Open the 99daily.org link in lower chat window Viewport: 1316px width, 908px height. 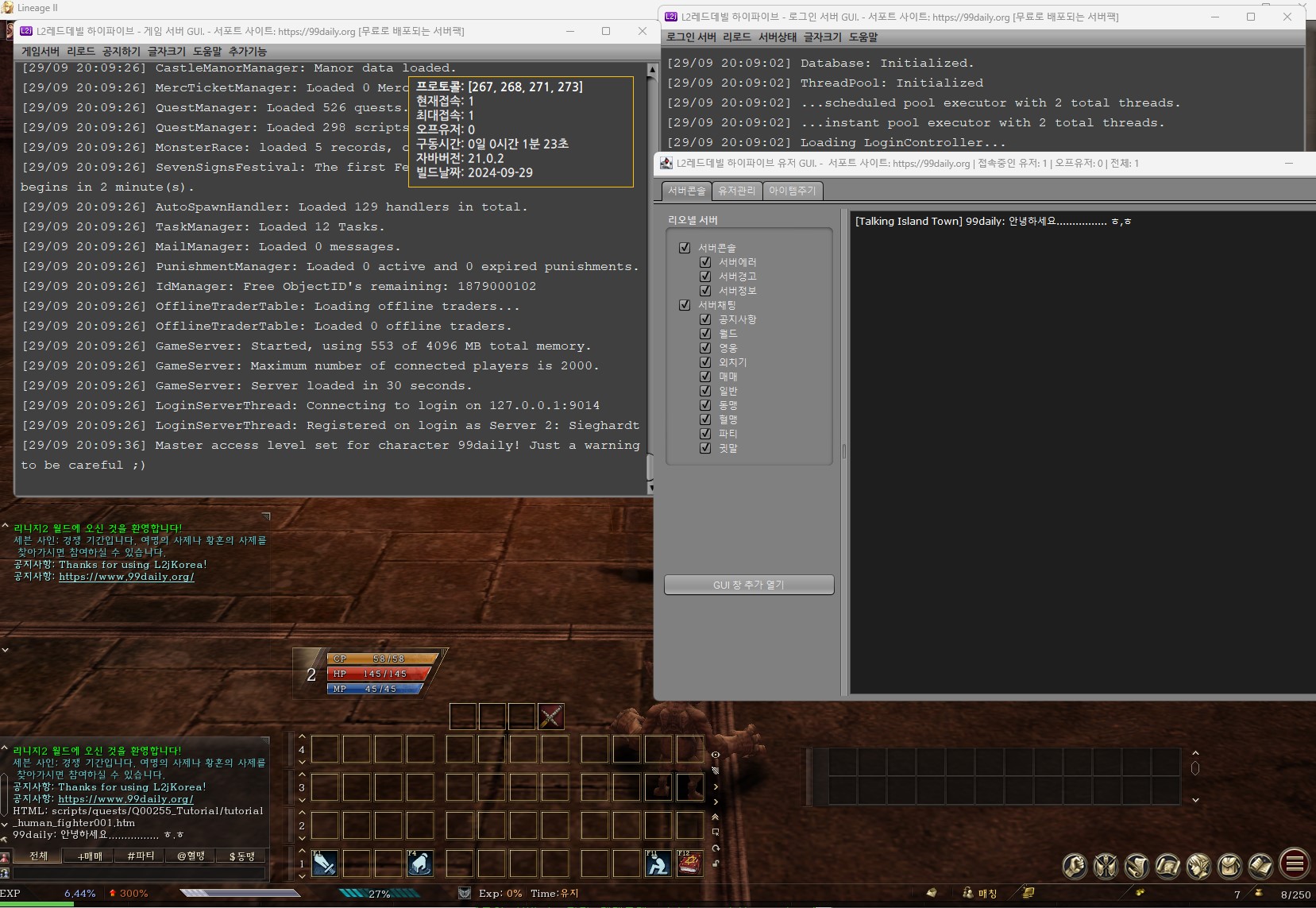[125, 799]
